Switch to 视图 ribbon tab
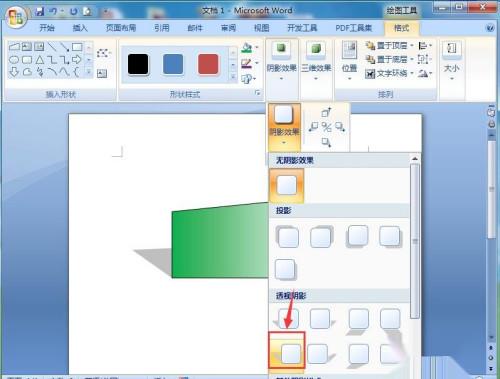The image size is (500, 379). pyautogui.click(x=261, y=28)
